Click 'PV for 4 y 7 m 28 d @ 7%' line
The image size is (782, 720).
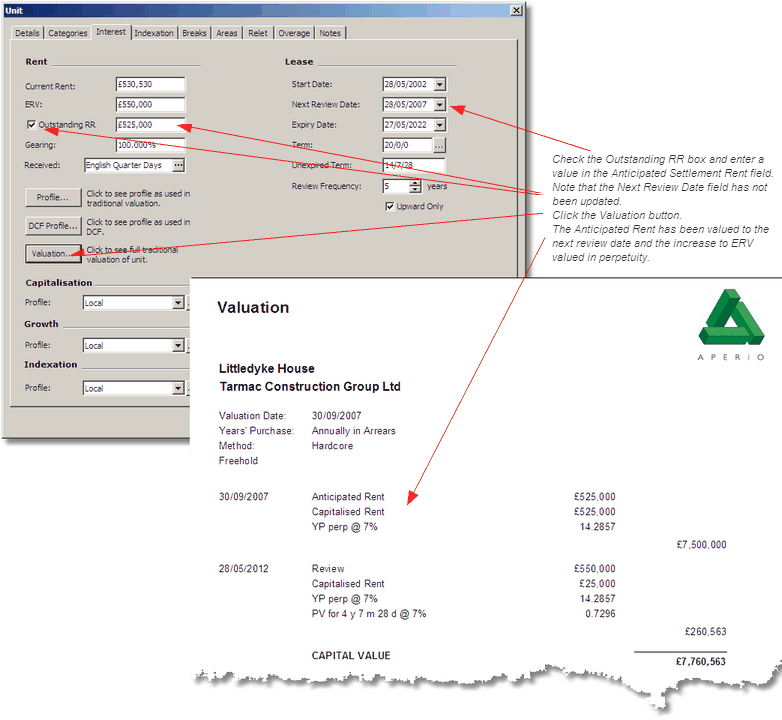[369, 614]
